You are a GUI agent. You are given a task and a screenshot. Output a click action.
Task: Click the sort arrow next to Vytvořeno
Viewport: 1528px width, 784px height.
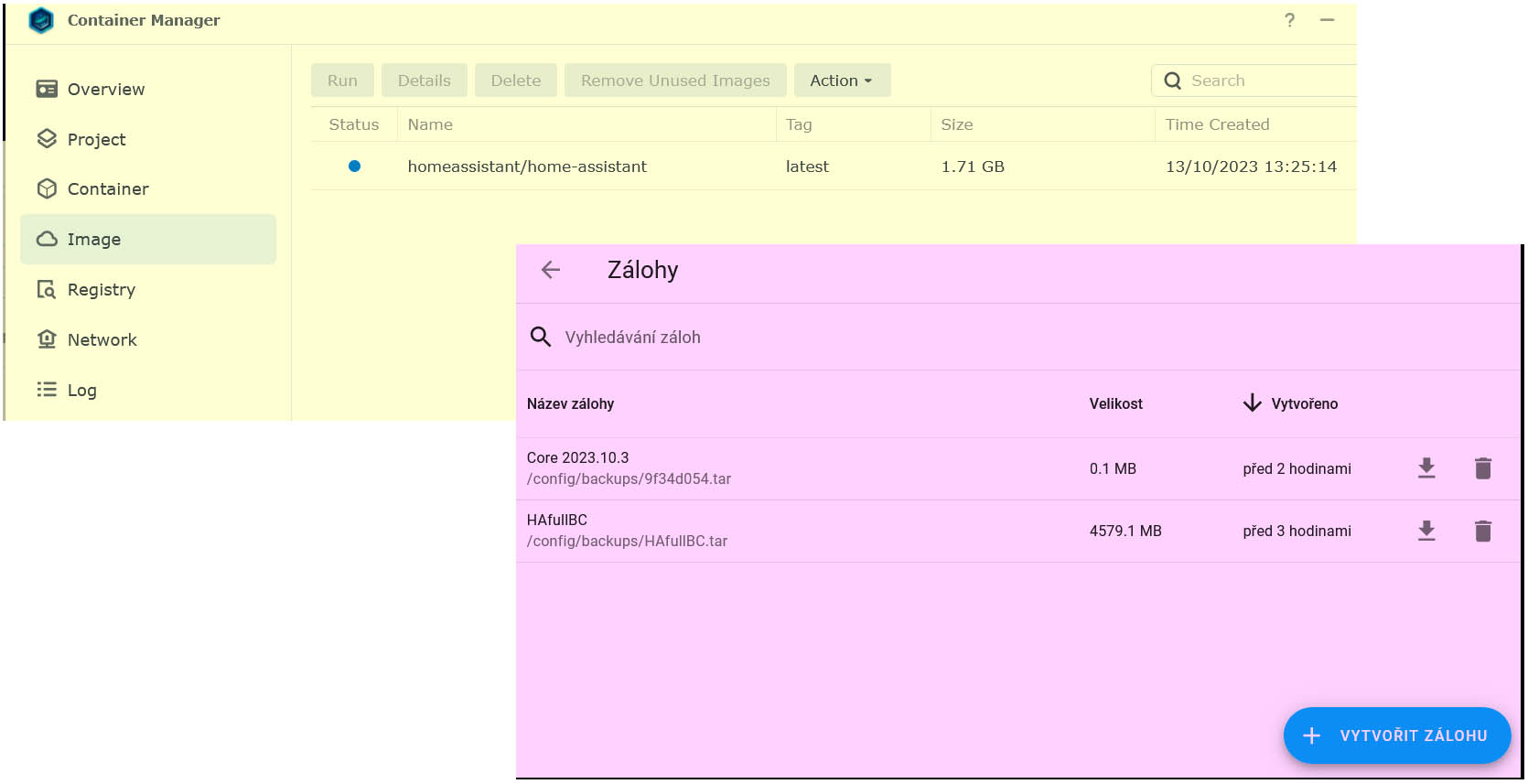pyautogui.click(x=1253, y=403)
